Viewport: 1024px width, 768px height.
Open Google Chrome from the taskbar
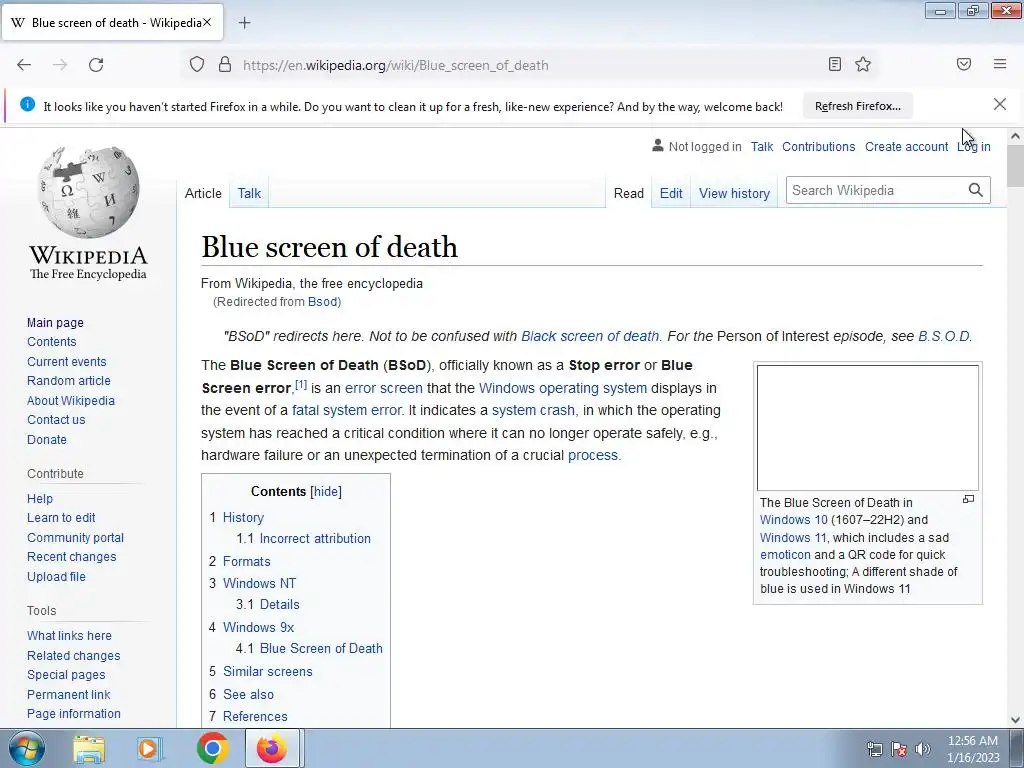pyautogui.click(x=212, y=748)
